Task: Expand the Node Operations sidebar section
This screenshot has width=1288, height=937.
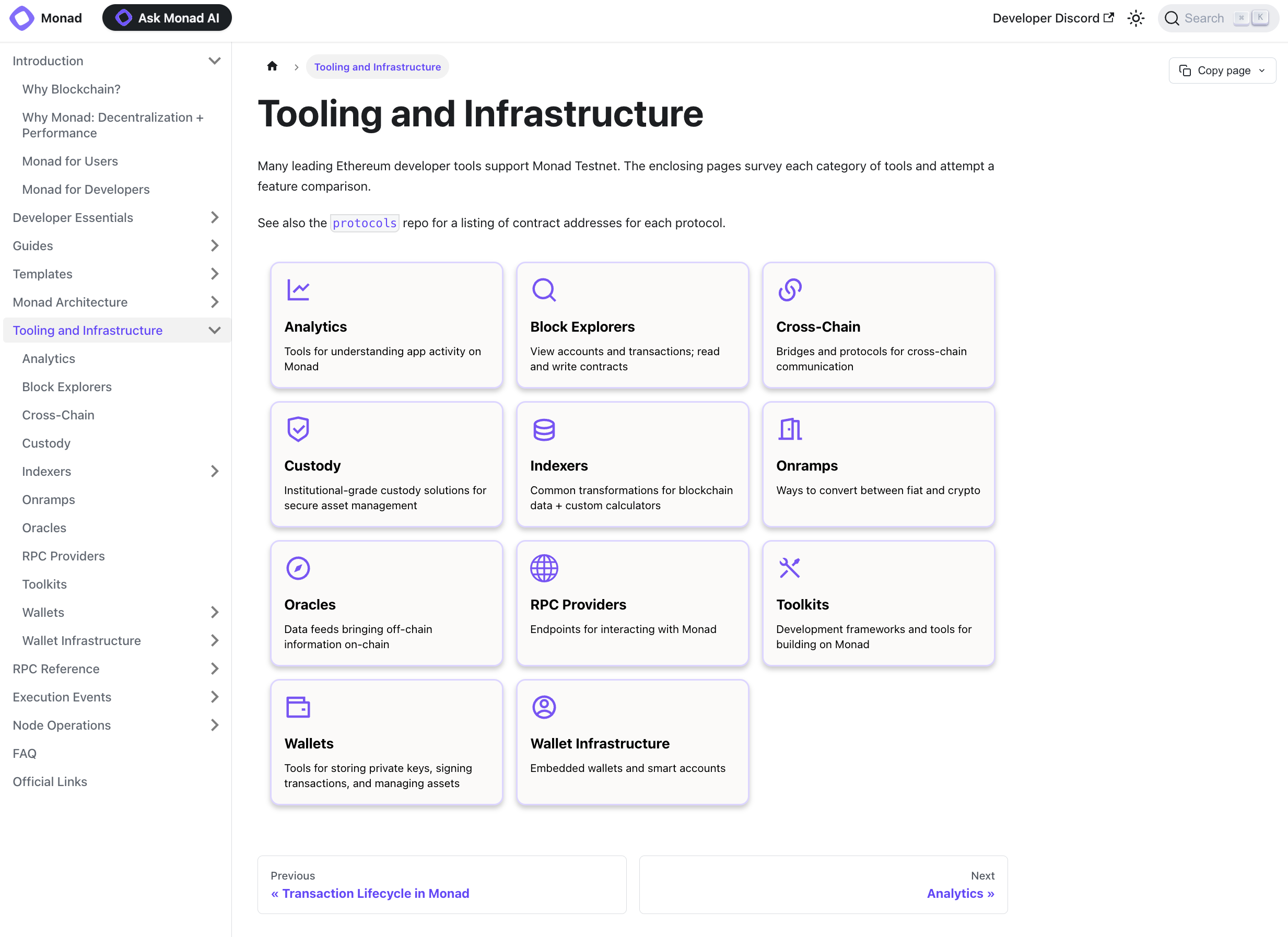Action: 214,725
